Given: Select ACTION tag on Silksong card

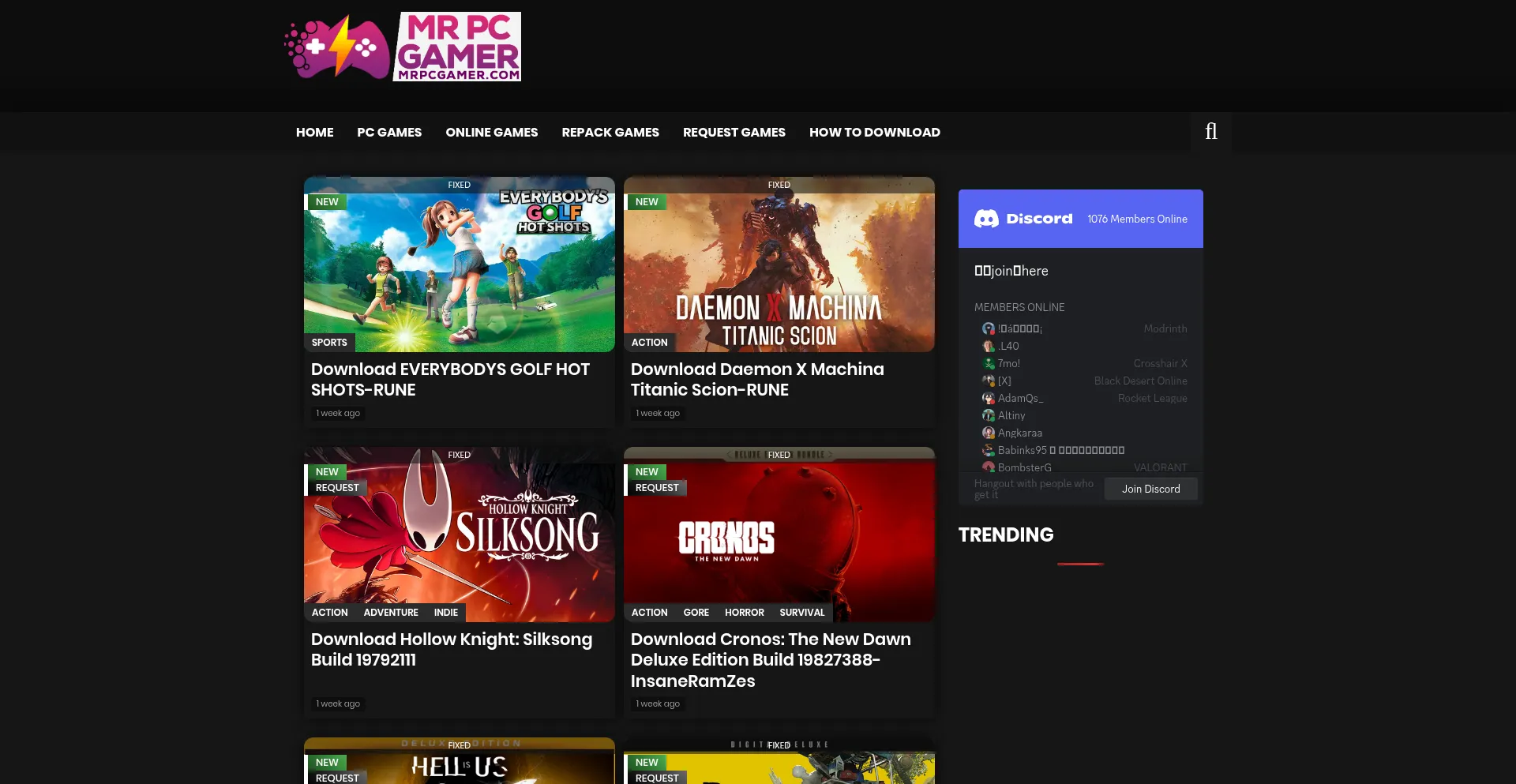Looking at the screenshot, I should click(329, 613).
